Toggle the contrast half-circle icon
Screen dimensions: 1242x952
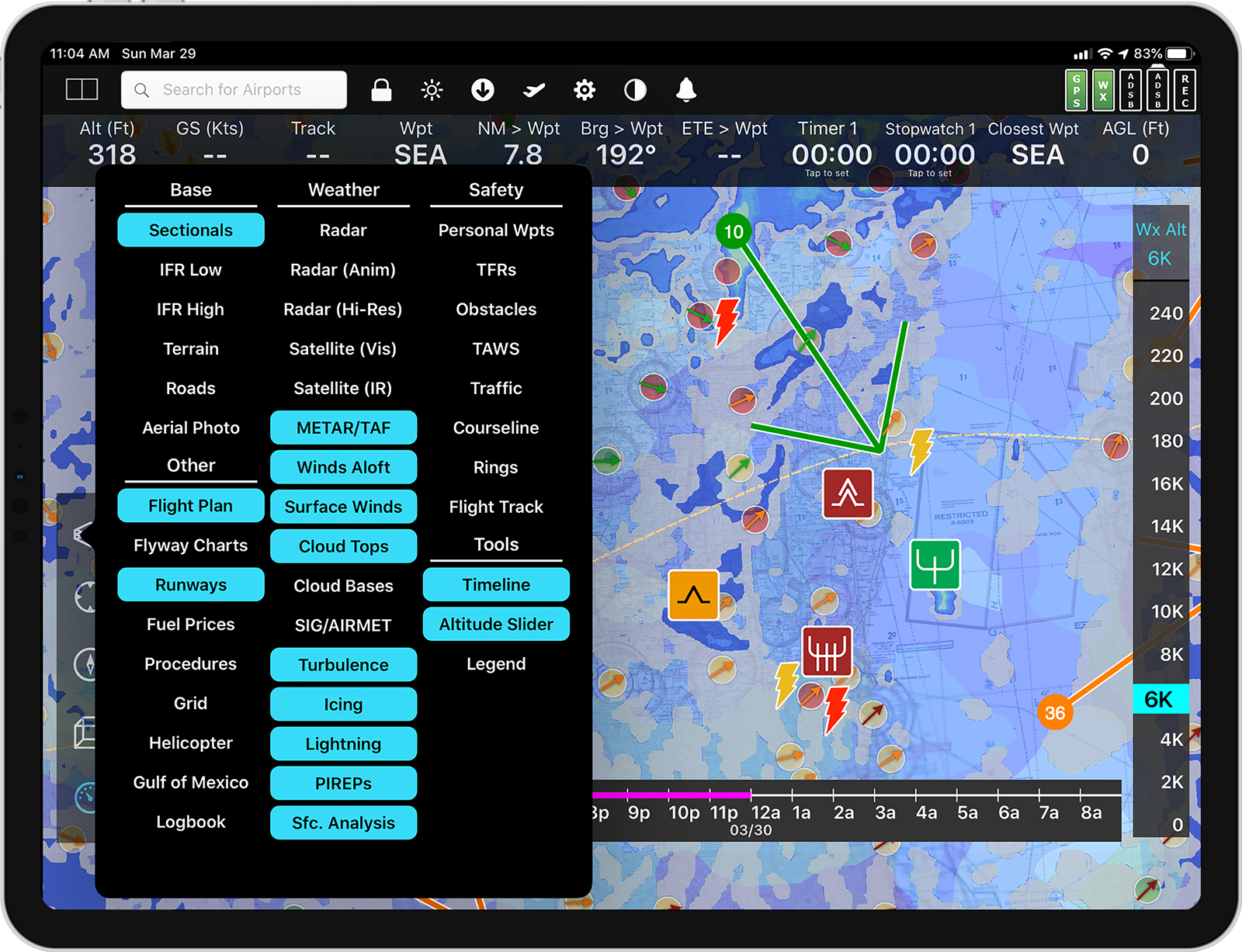coord(635,90)
